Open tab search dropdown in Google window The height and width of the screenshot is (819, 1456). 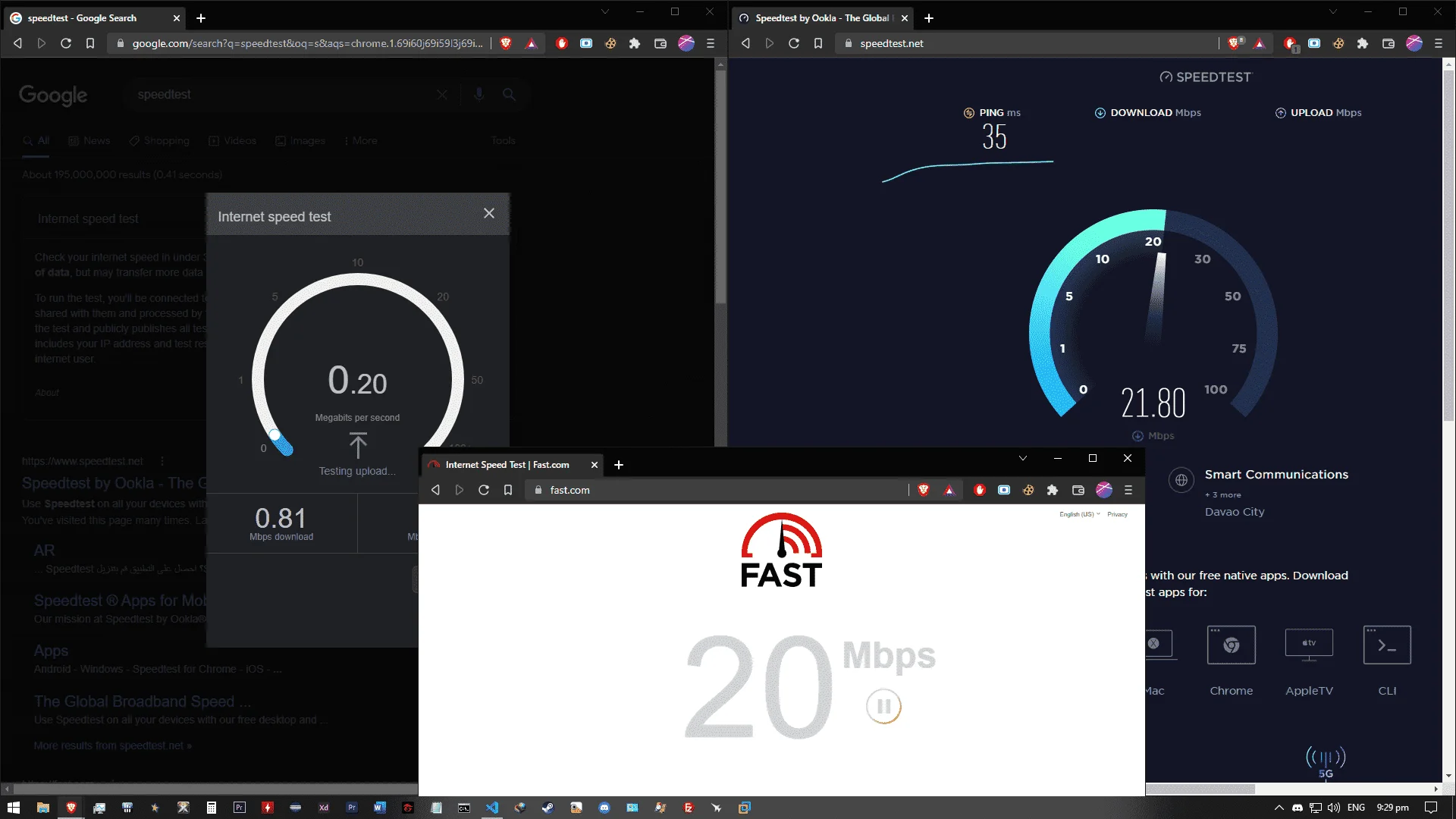(x=605, y=11)
